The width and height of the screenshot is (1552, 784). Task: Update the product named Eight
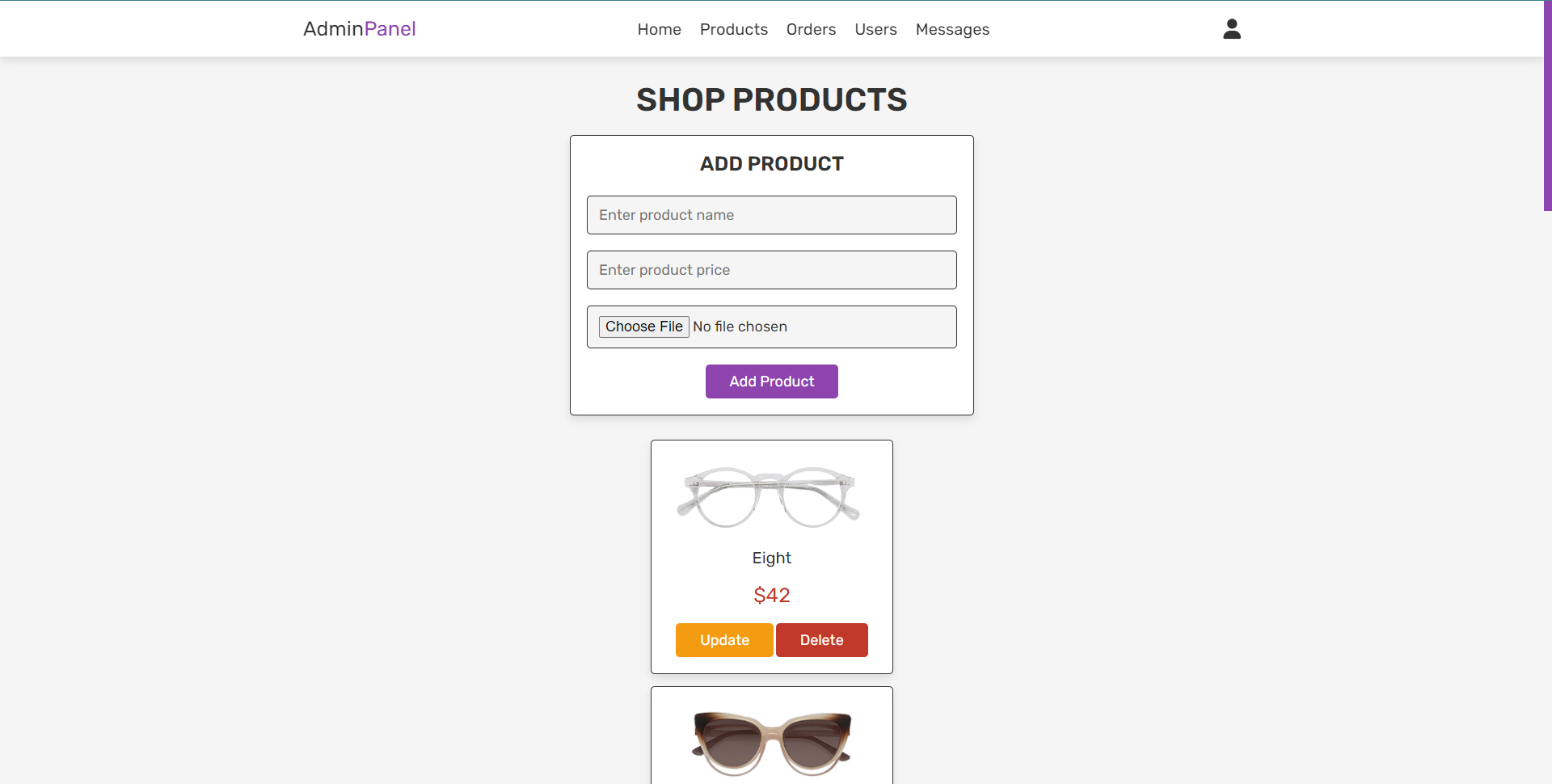pos(723,639)
